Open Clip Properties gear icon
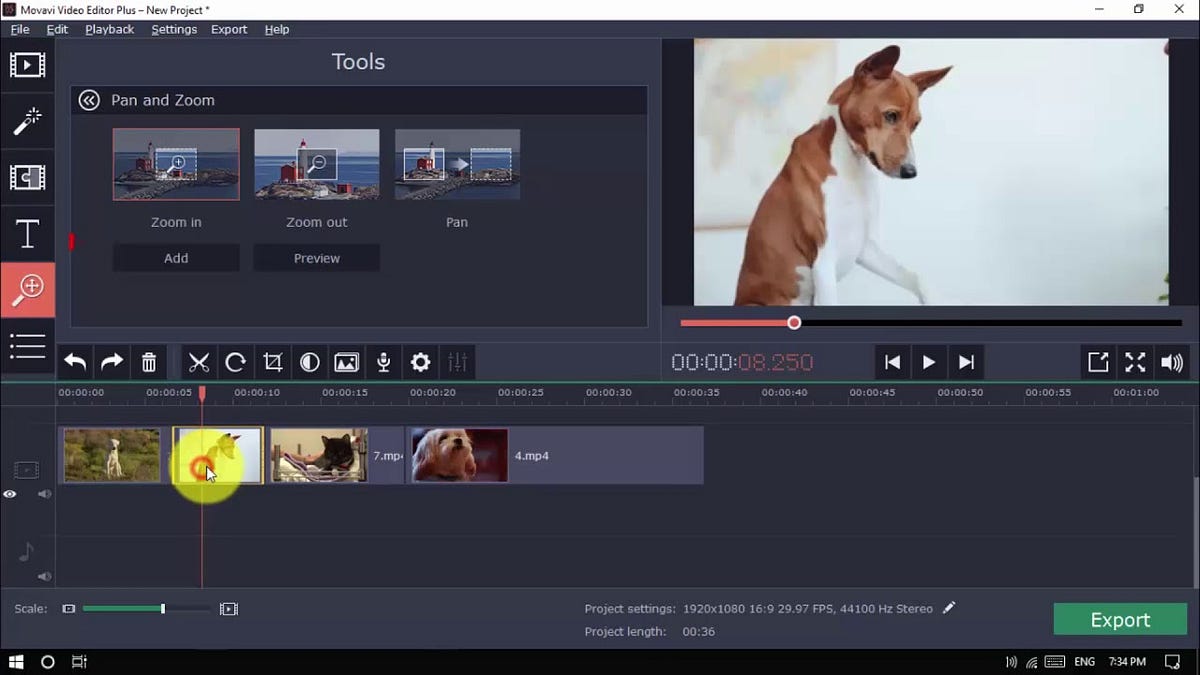Image resolution: width=1200 pixels, height=675 pixels. click(420, 362)
